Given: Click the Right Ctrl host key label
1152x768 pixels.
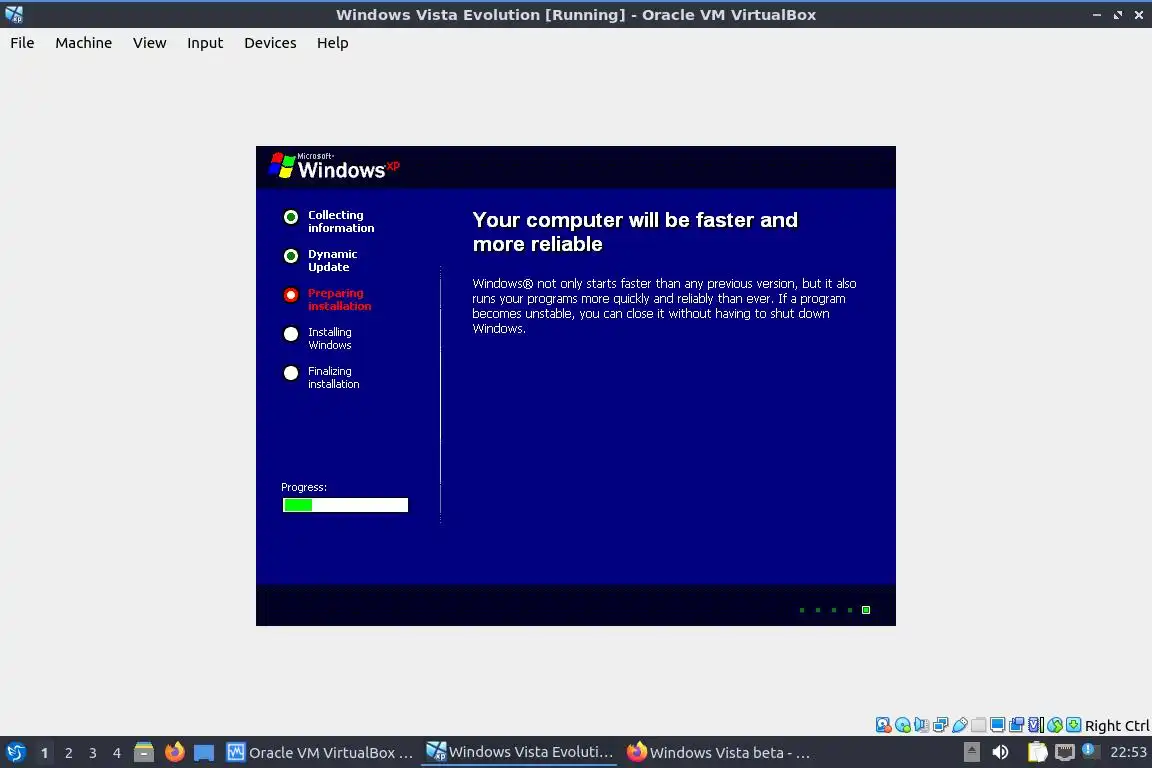Looking at the screenshot, I should 1117,726.
